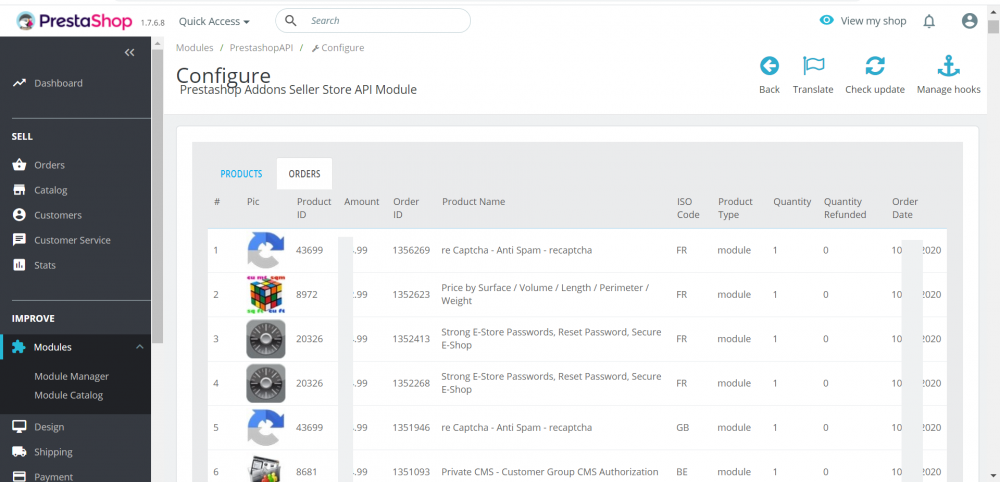Open Manage hooks anchor icon
Viewport: 1000px width, 482px height.
[948, 66]
